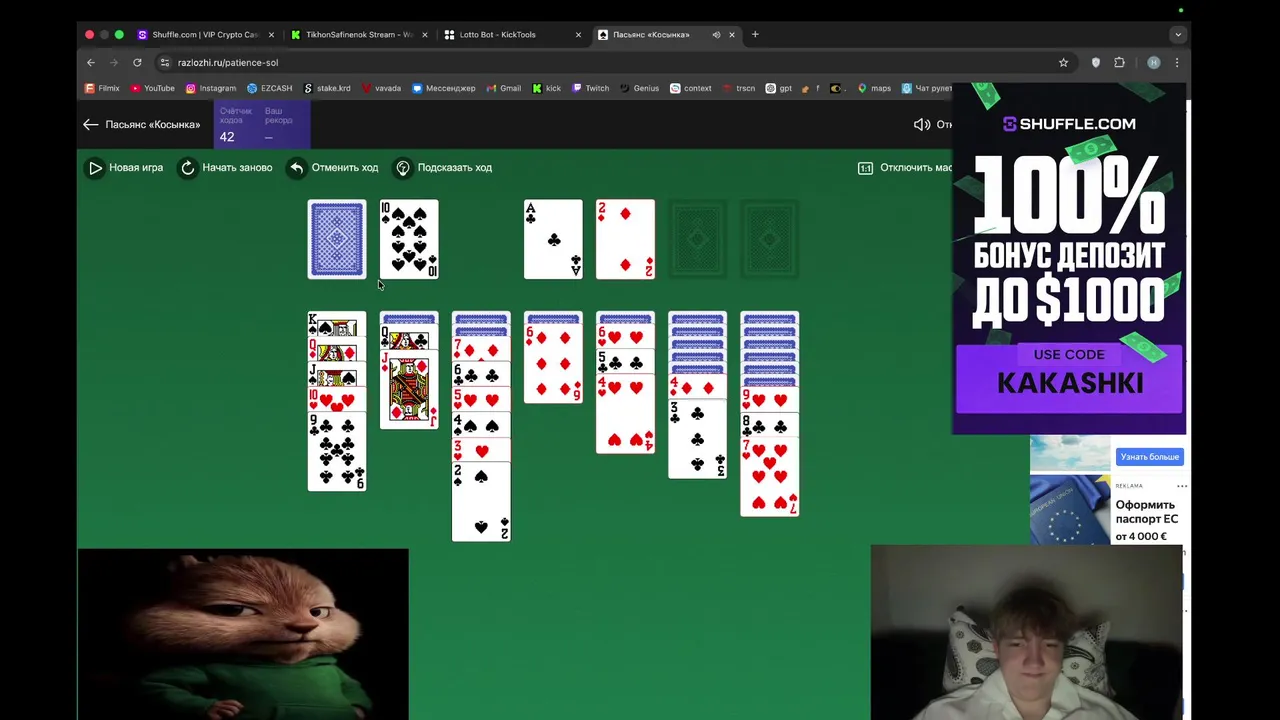Bookmark this page with the star

(x=1063, y=62)
